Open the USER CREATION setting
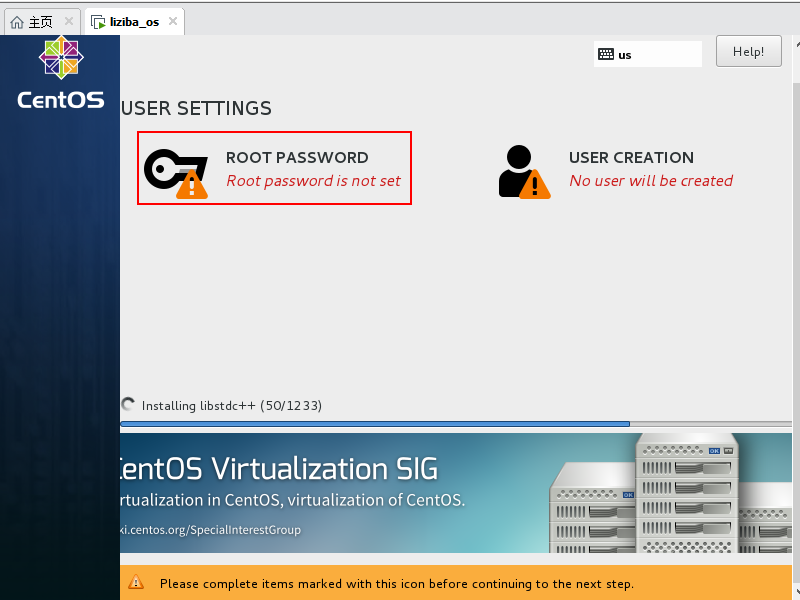The image size is (800, 600). [631, 157]
